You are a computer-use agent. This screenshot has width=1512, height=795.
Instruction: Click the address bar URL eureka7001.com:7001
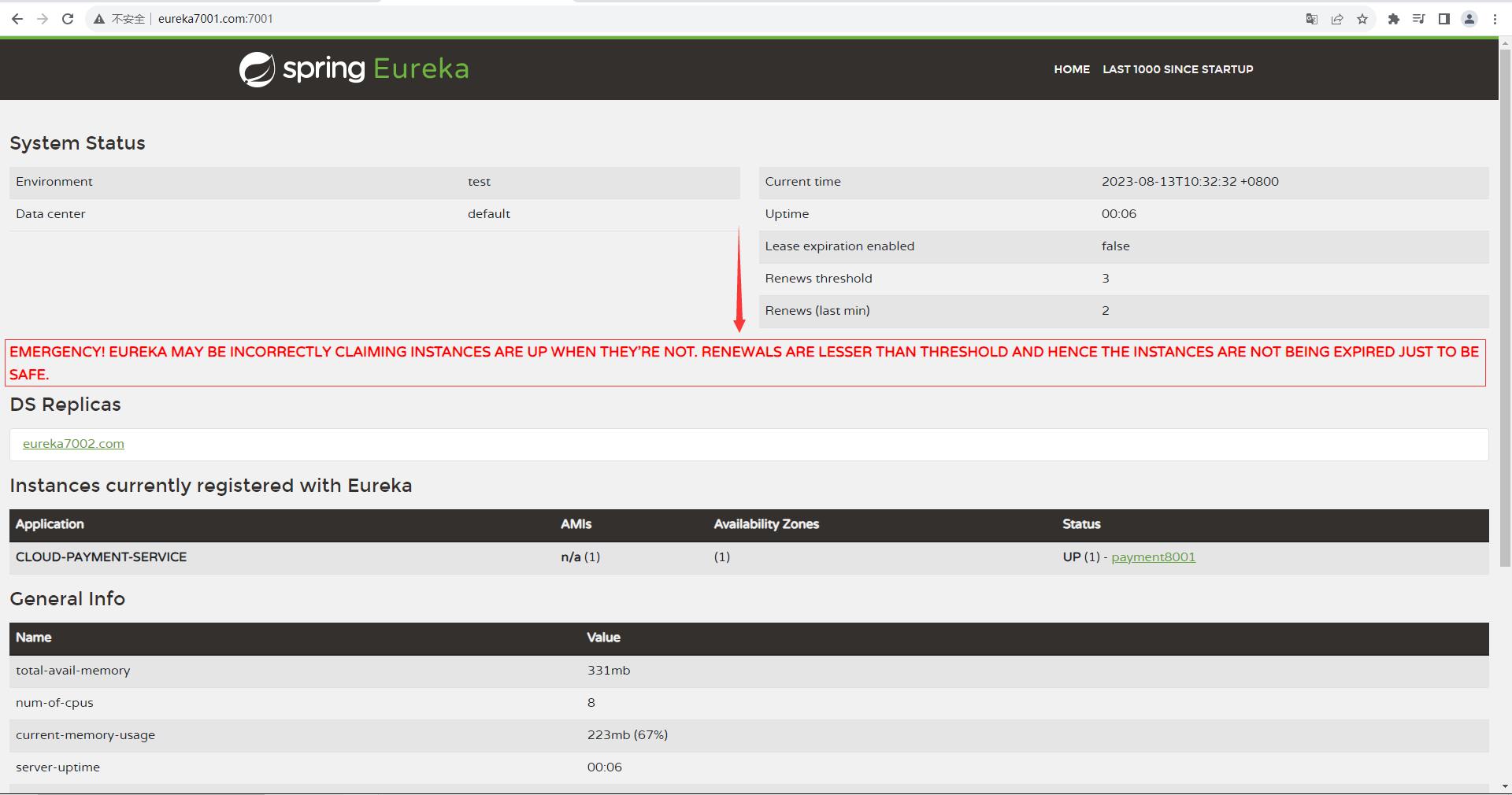pyautogui.click(x=216, y=19)
